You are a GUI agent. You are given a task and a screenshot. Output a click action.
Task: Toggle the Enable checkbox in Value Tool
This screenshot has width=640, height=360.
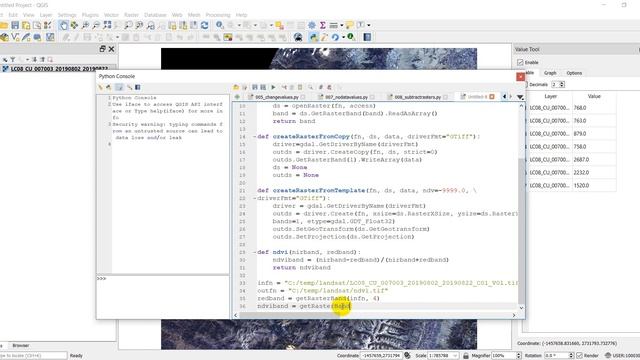click(x=520, y=62)
